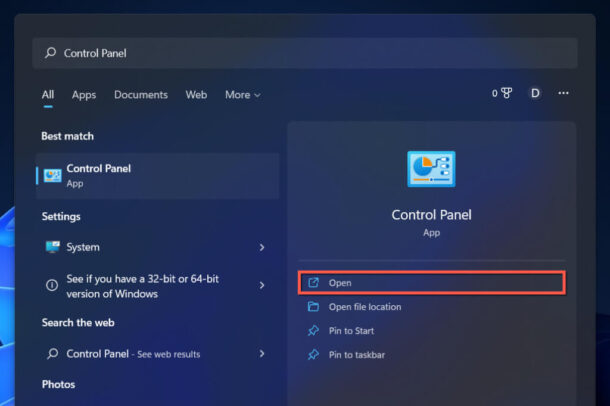
Task: Click the info icon beside 32-bit result
Action: tap(52, 285)
